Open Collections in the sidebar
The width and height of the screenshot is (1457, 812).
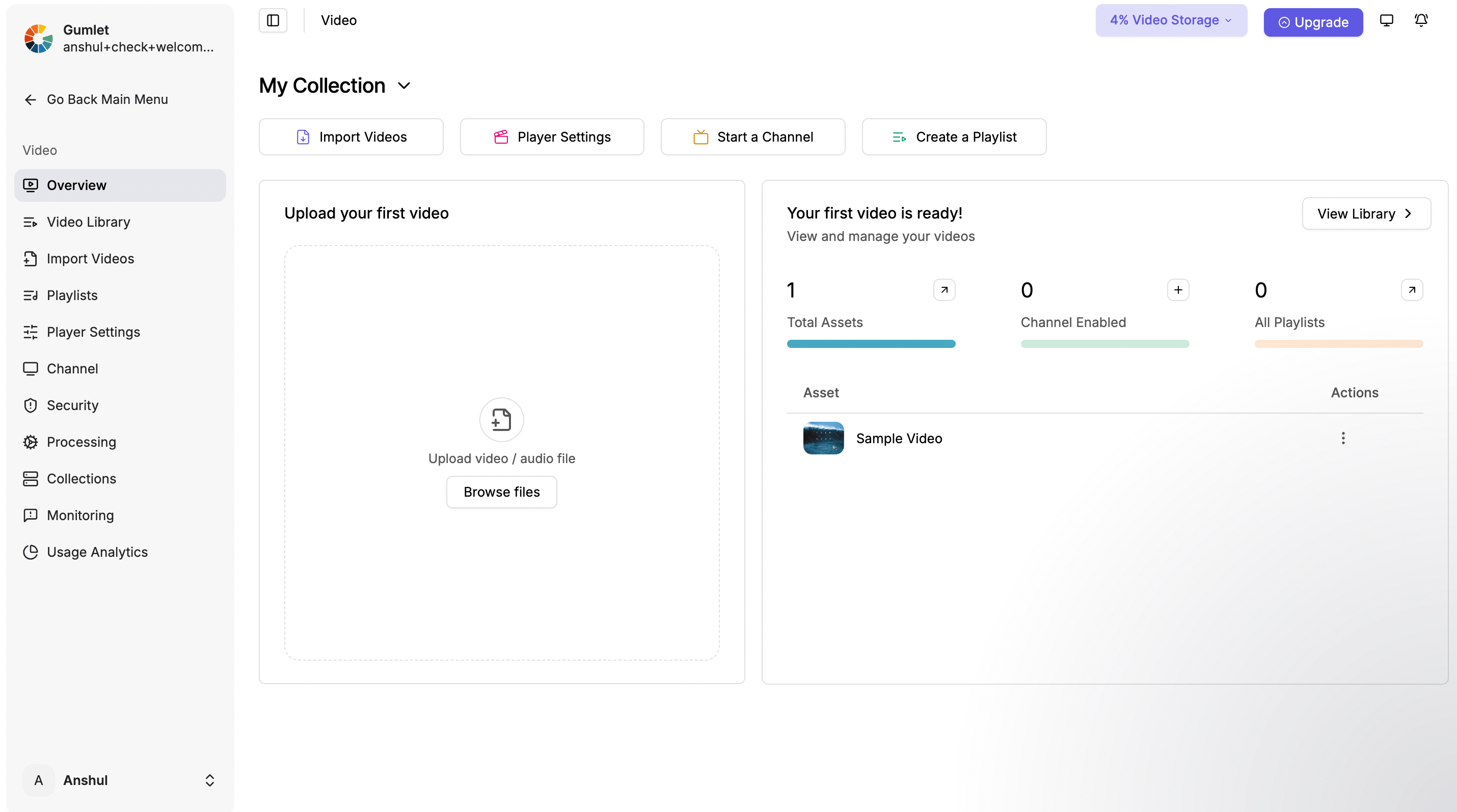[x=120, y=479]
